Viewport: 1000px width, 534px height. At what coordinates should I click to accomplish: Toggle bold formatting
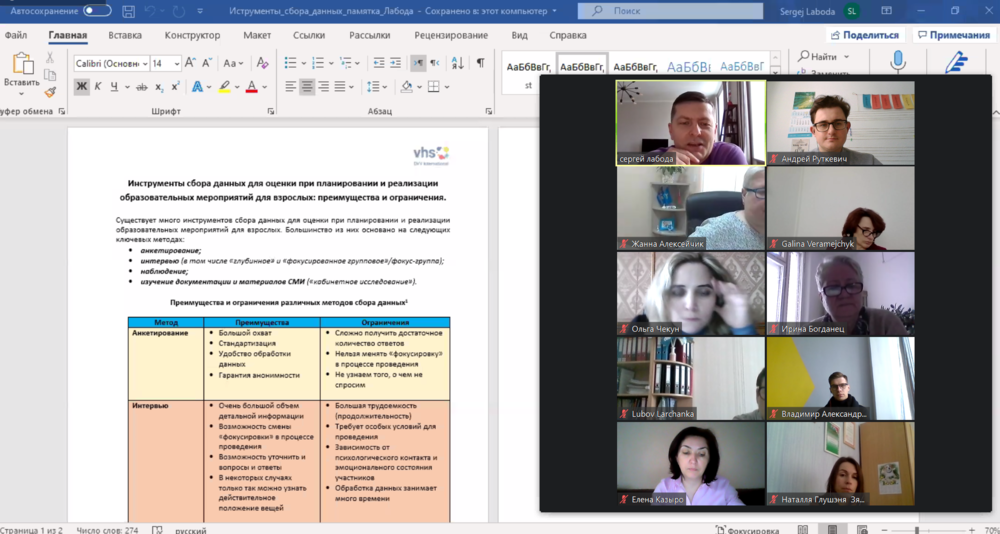coord(81,87)
